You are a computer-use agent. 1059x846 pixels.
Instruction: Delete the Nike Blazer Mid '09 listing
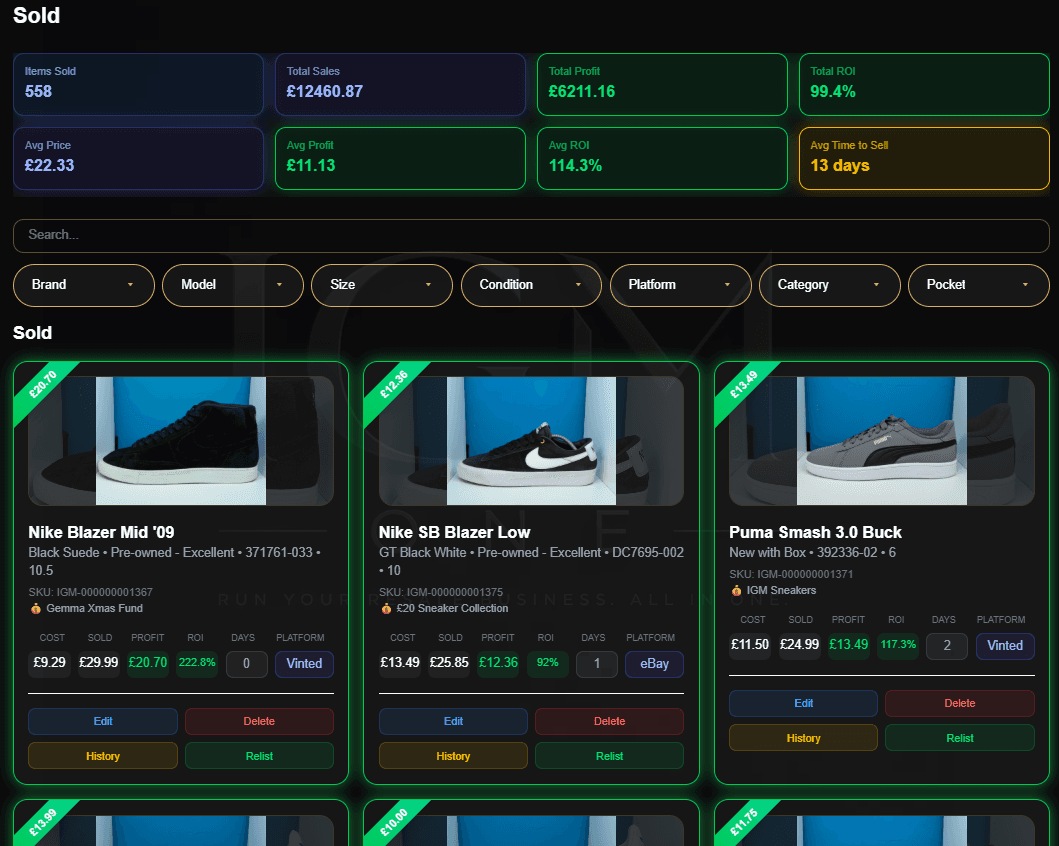259,721
